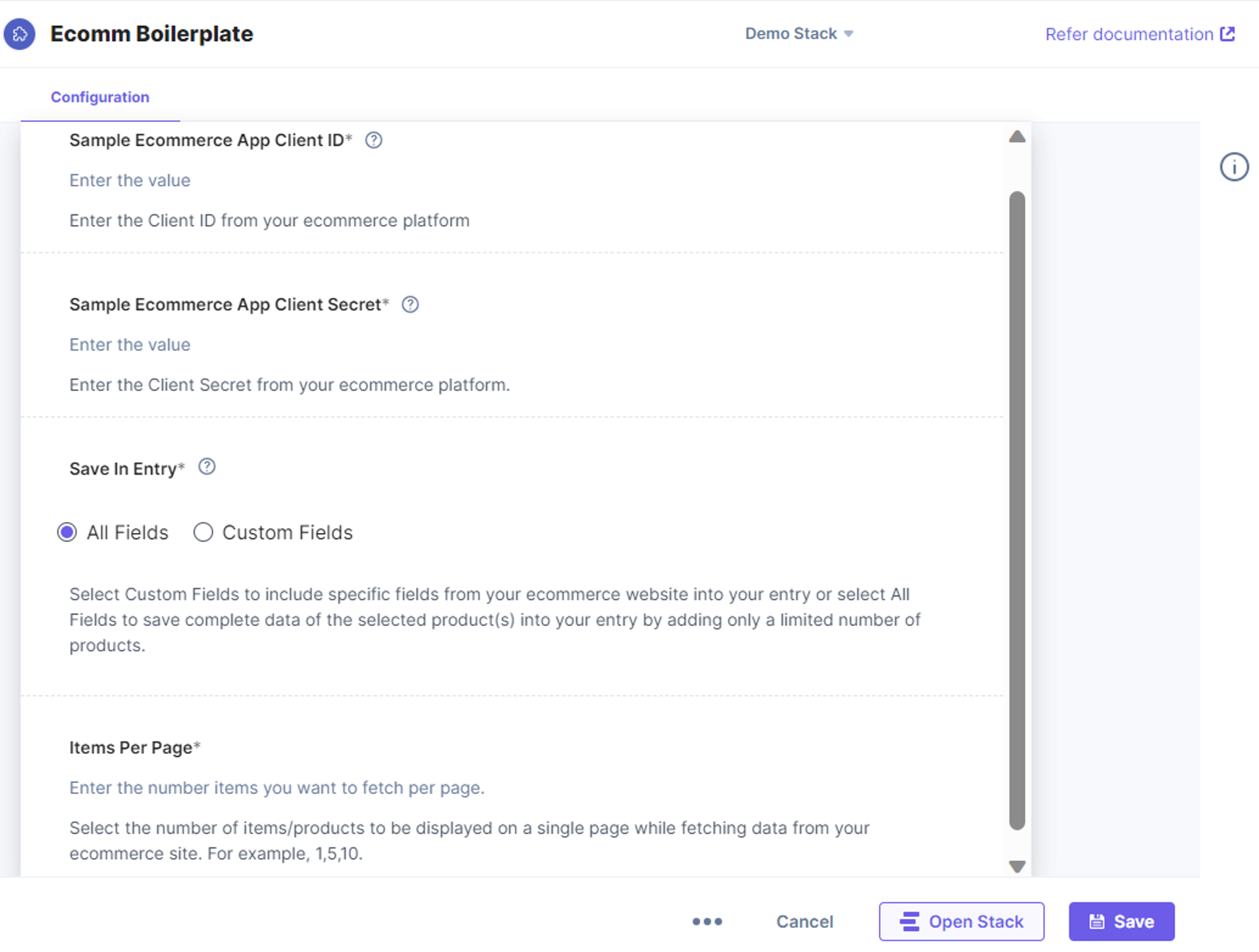This screenshot has height=952, width=1259.
Task: Open the three-dots more options menu
Action: coord(707,921)
